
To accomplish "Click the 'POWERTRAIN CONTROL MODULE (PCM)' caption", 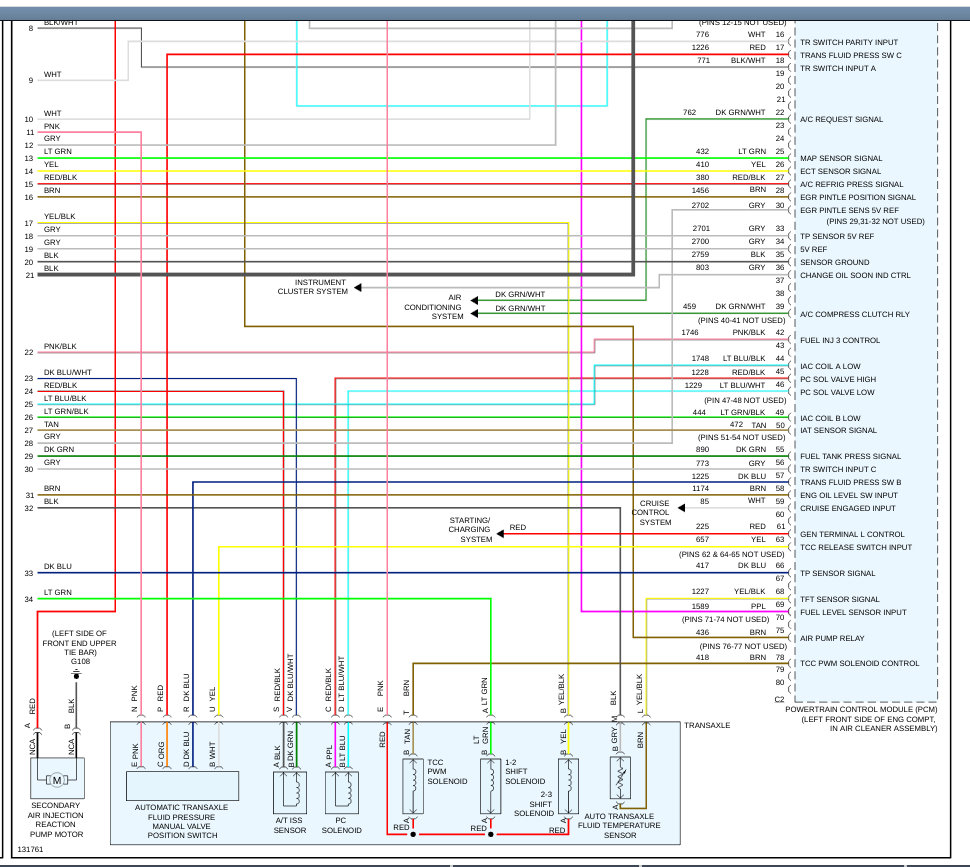I will 861,709.
